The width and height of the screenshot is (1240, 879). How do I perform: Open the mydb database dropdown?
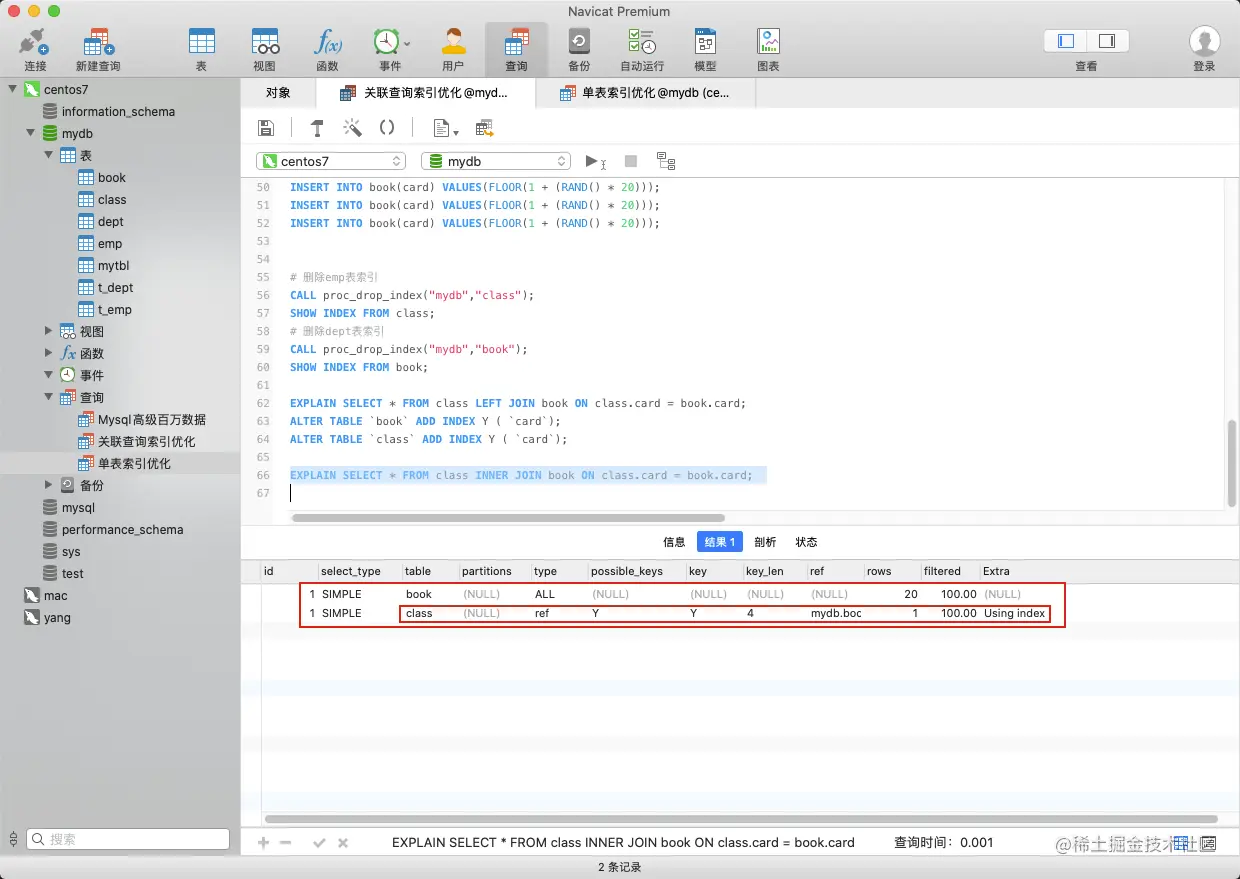(x=496, y=161)
